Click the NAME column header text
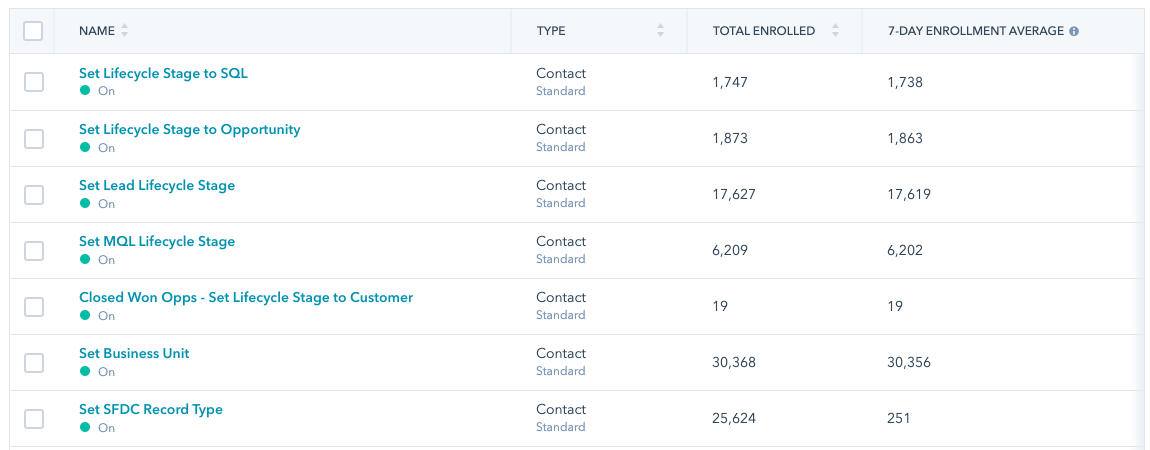Viewport: 1150px width, 450px height. point(97,31)
